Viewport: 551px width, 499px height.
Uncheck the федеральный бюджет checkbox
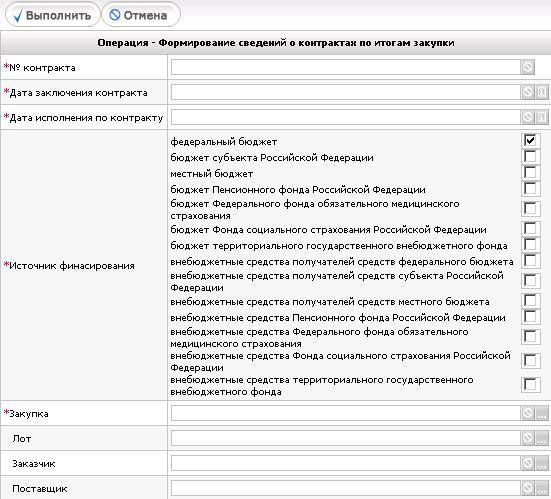coord(530,140)
